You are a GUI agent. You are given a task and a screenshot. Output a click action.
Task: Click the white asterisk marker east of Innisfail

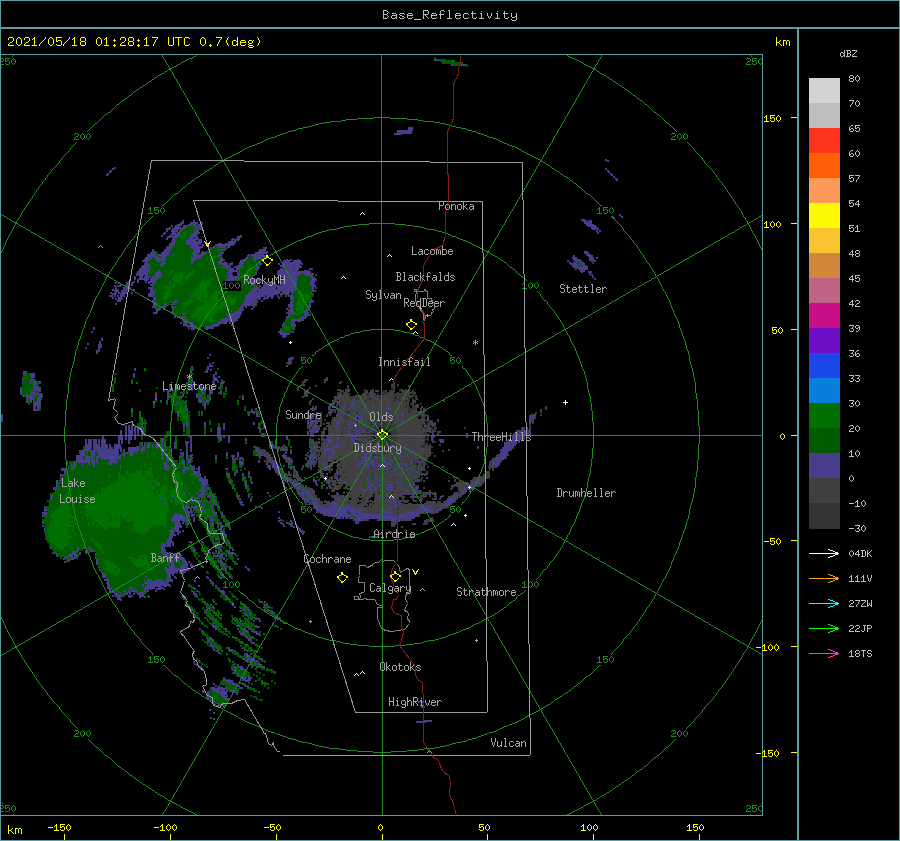coord(475,343)
